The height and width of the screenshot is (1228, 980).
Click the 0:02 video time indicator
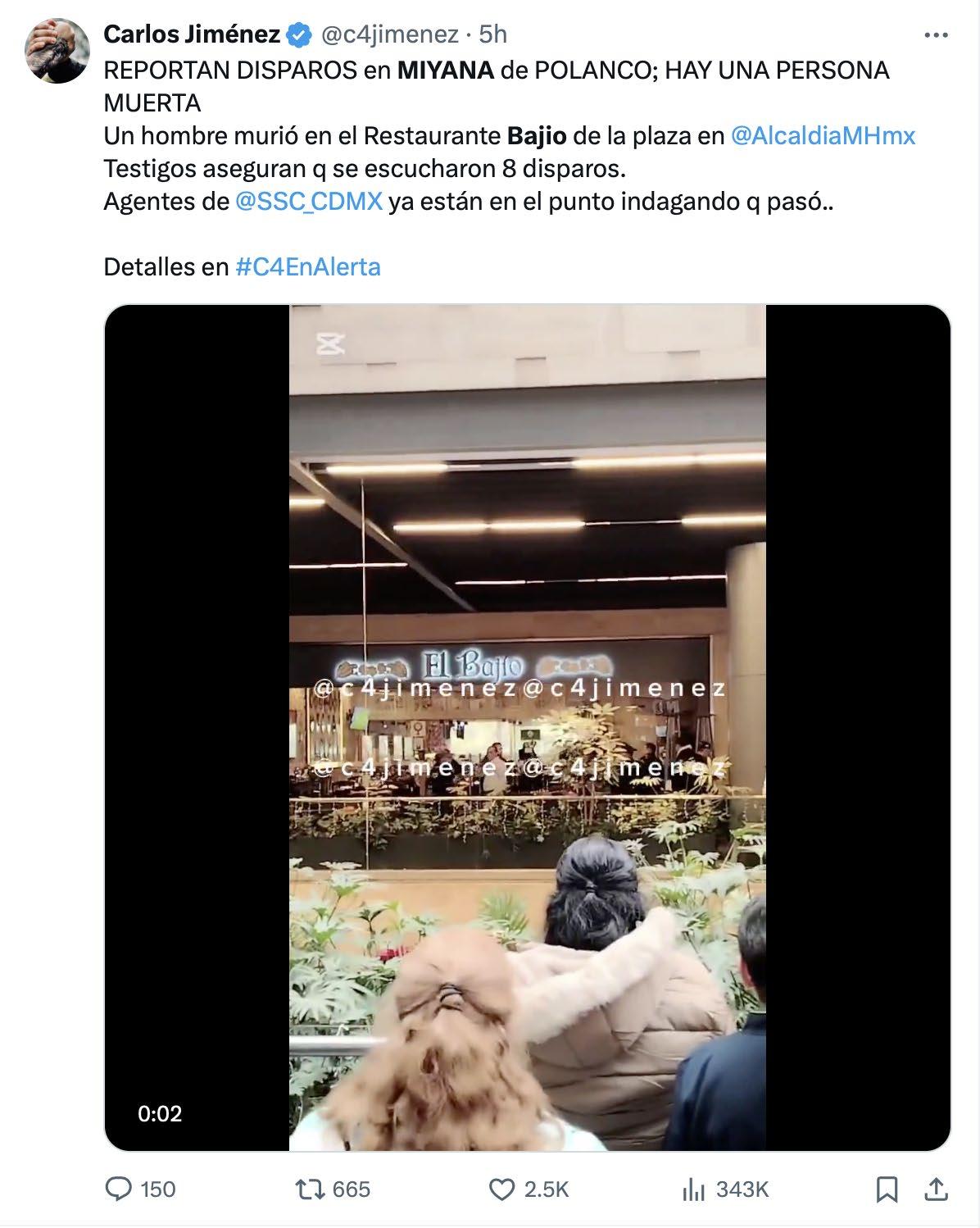point(160,1113)
